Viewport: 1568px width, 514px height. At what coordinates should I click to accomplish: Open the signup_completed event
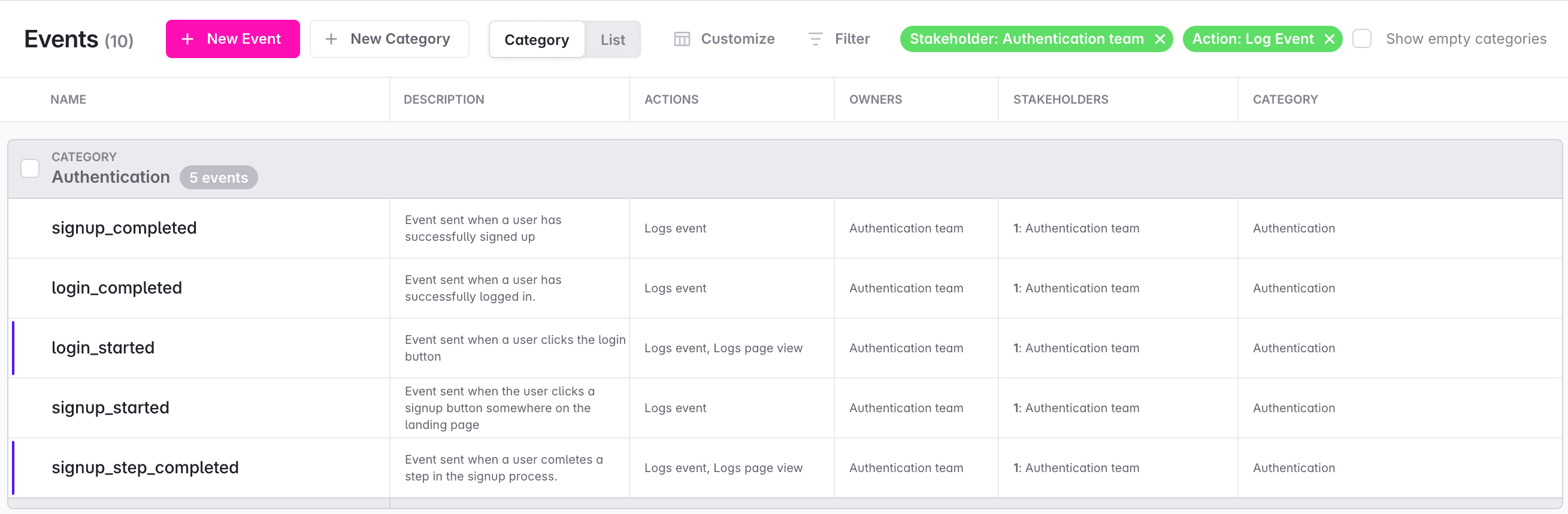[124, 228]
